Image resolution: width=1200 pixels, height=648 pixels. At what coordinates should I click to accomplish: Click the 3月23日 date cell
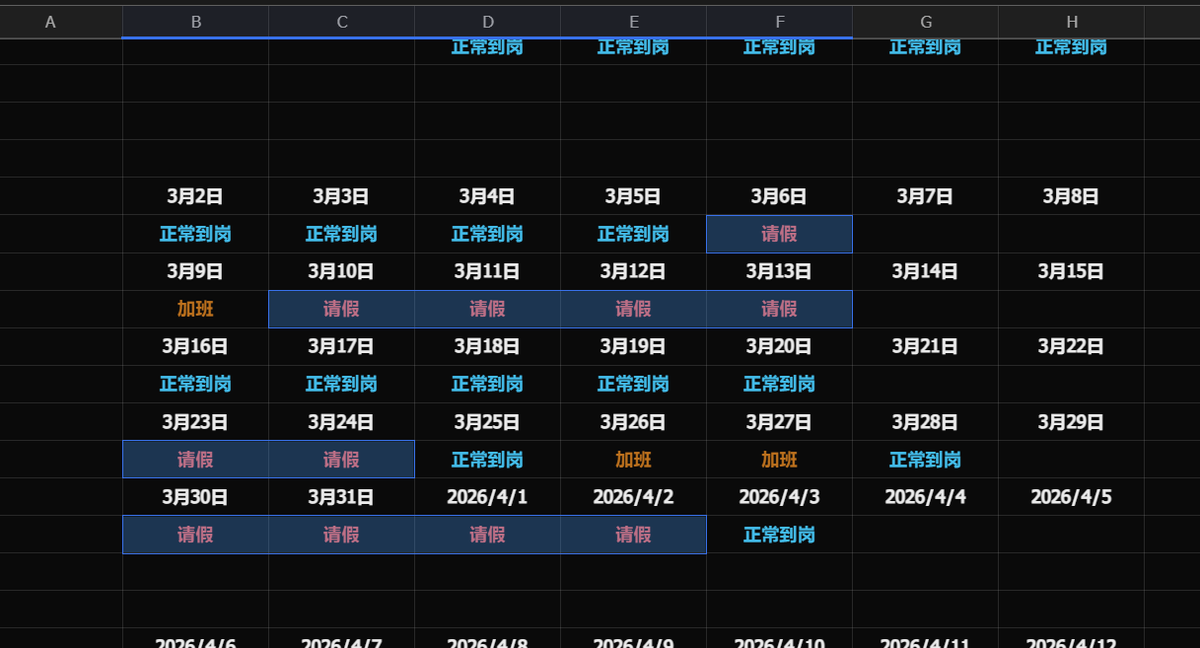pos(196,422)
